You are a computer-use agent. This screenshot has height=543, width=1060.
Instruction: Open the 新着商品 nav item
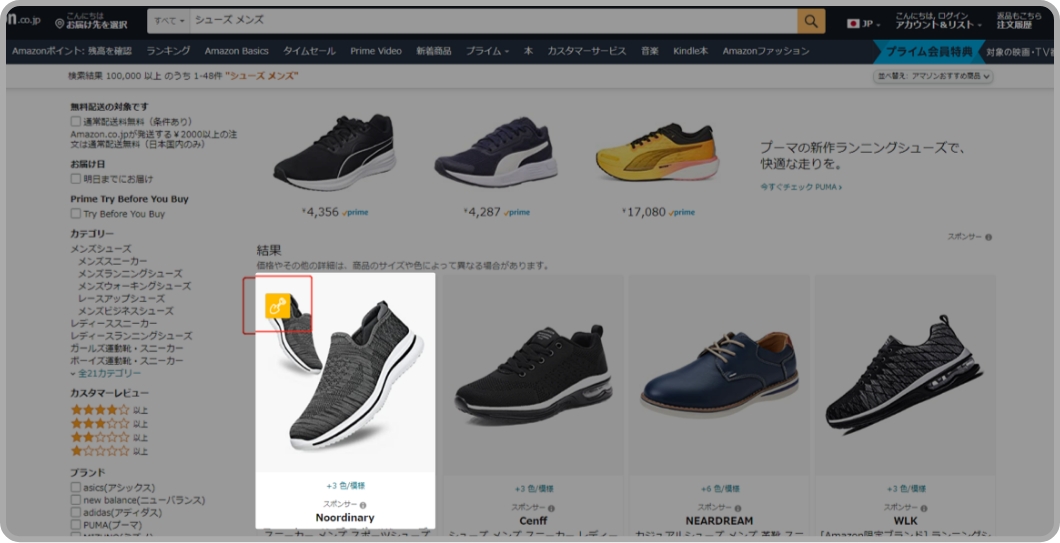pos(433,51)
